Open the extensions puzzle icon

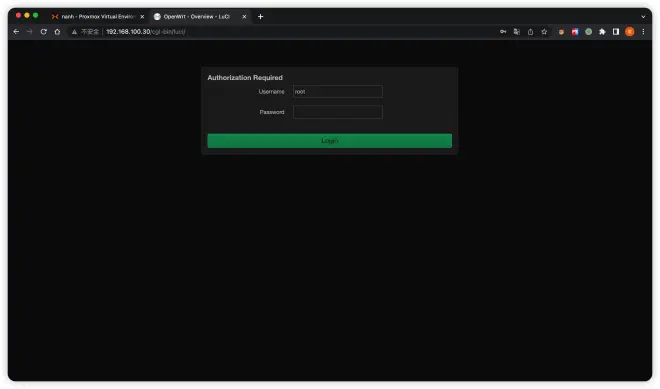pos(602,32)
